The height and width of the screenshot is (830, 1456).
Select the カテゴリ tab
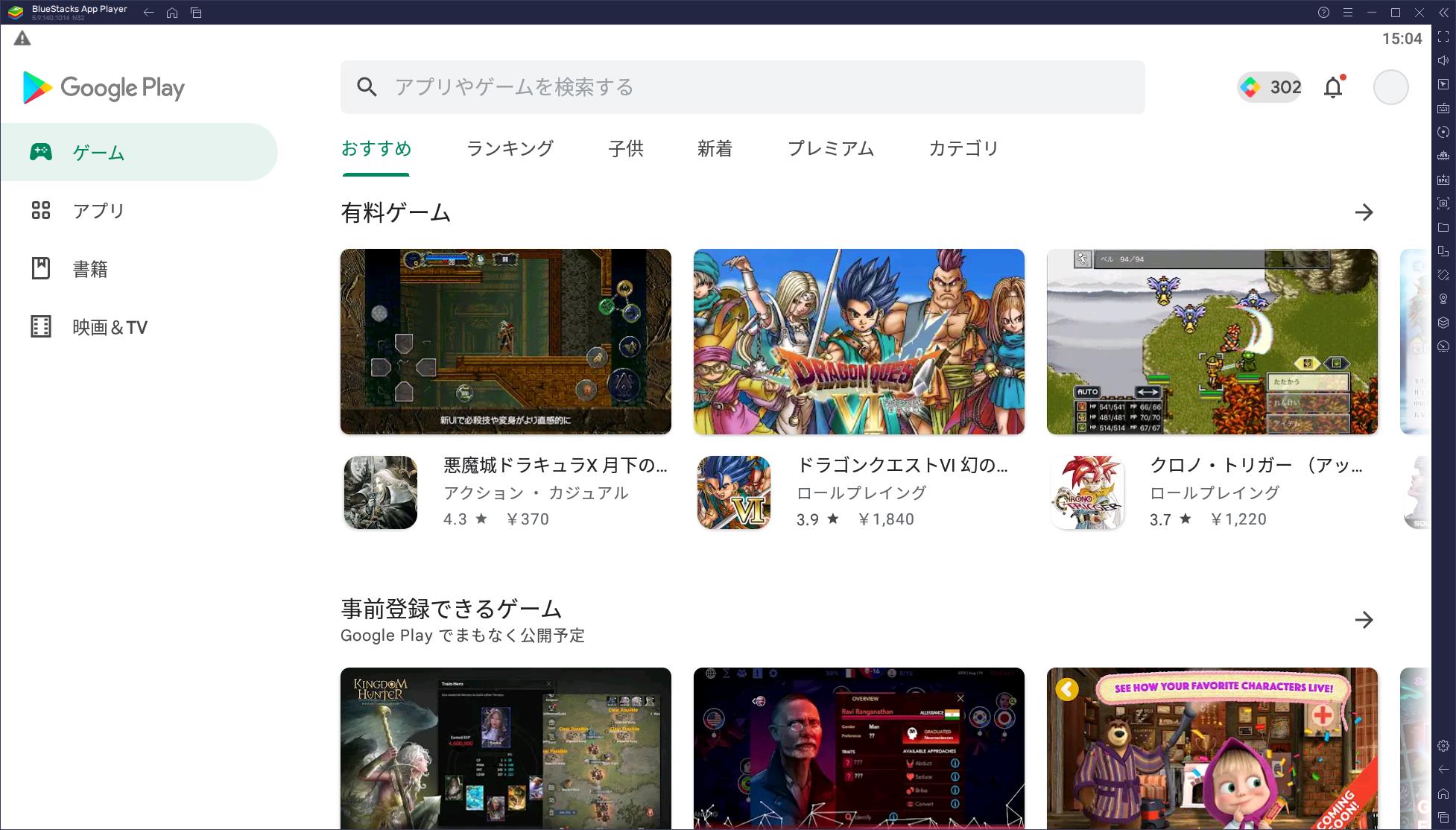963,149
